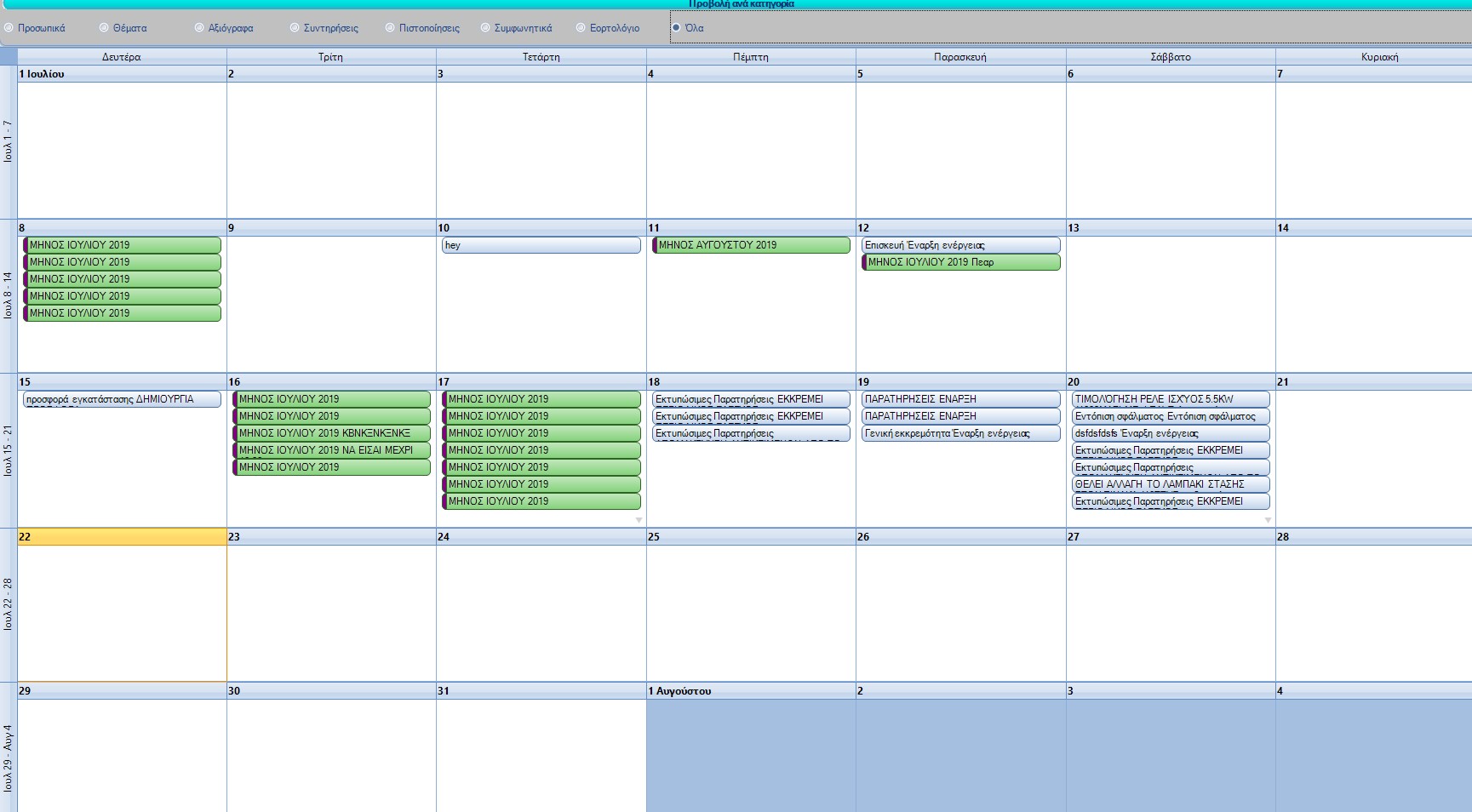1472x812 pixels.
Task: Select the ΜΗΝΟΣ ΙΟΥΛΙΟΥ 2019 Πεαρ event
Action: click(x=960, y=262)
